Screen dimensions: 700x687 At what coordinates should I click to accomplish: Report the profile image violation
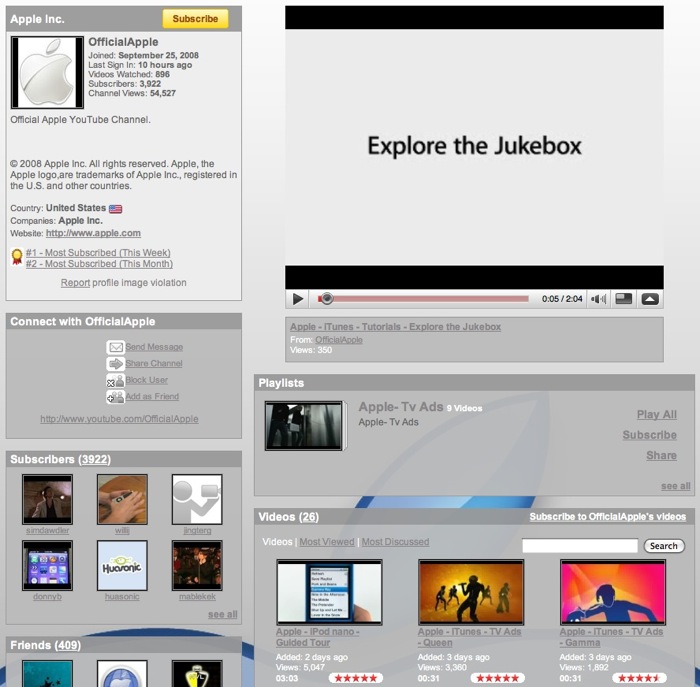pos(75,283)
